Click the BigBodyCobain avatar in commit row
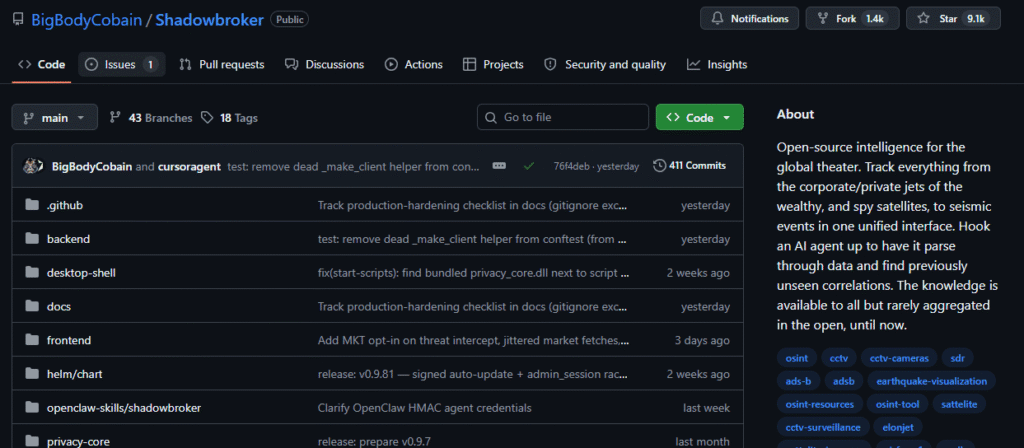The image size is (1024, 448). [x=33, y=166]
